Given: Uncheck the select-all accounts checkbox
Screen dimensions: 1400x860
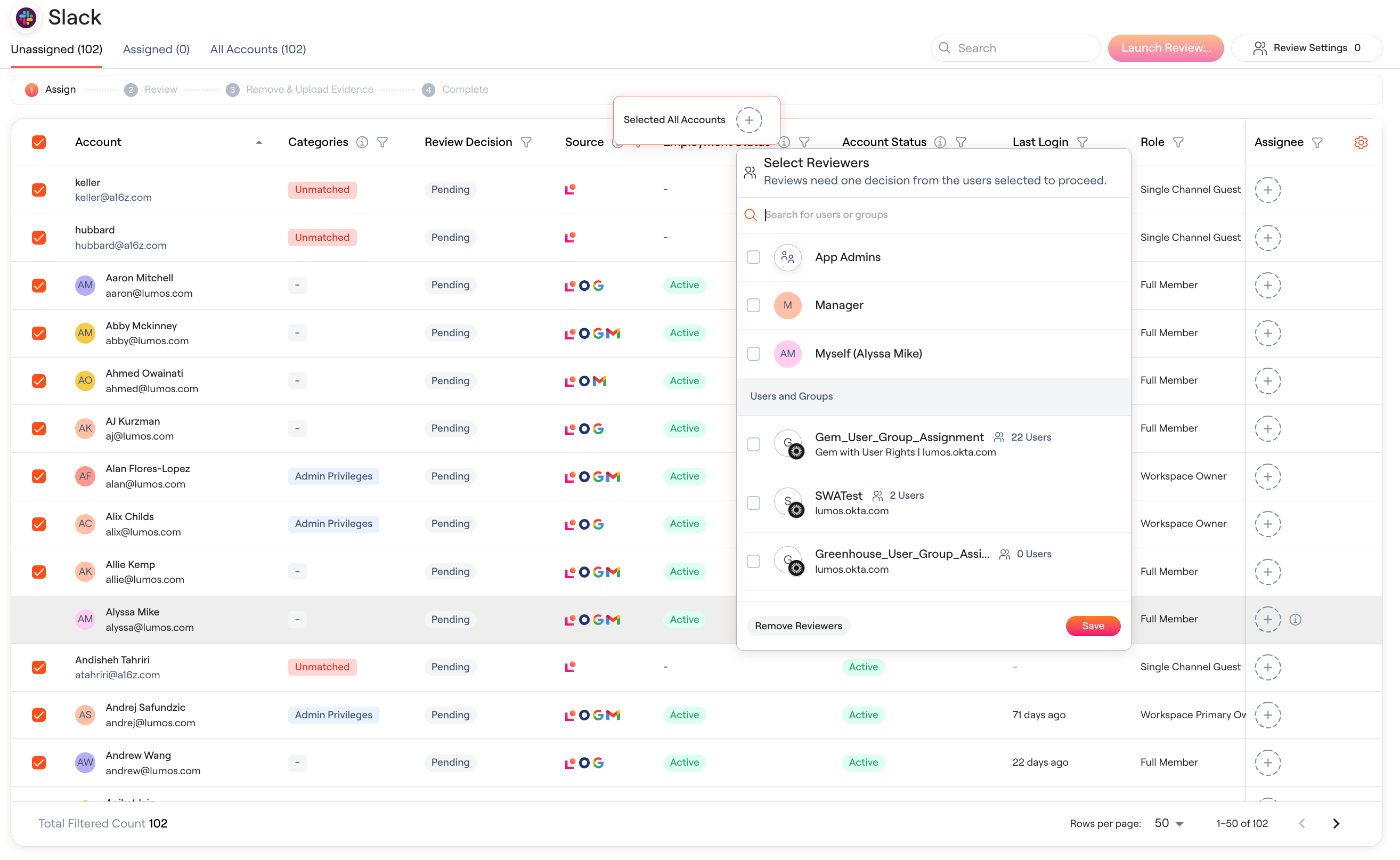Looking at the screenshot, I should point(39,142).
